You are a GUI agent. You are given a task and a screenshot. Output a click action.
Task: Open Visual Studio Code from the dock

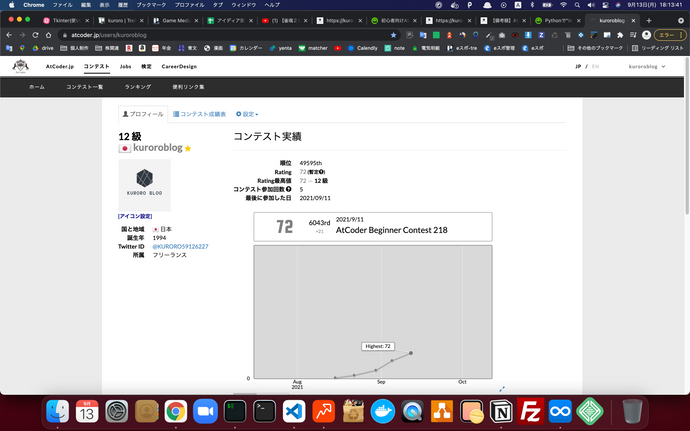tap(294, 411)
